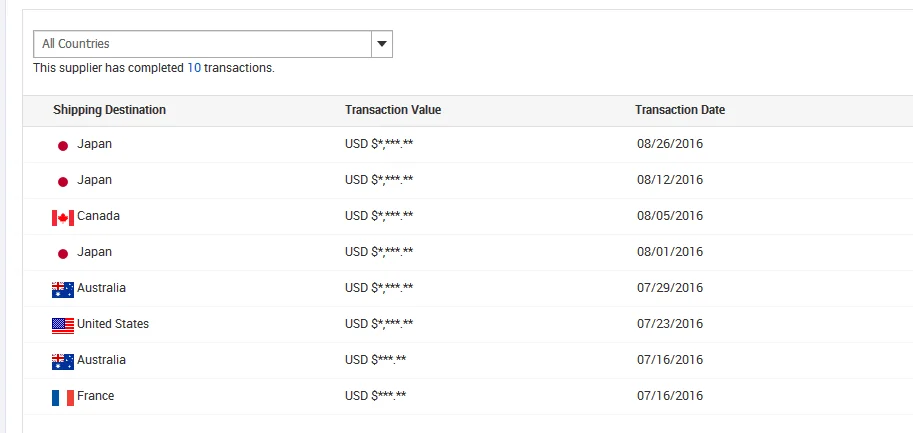Click the All Countries combo box field
The image size is (913, 433).
coord(202,44)
